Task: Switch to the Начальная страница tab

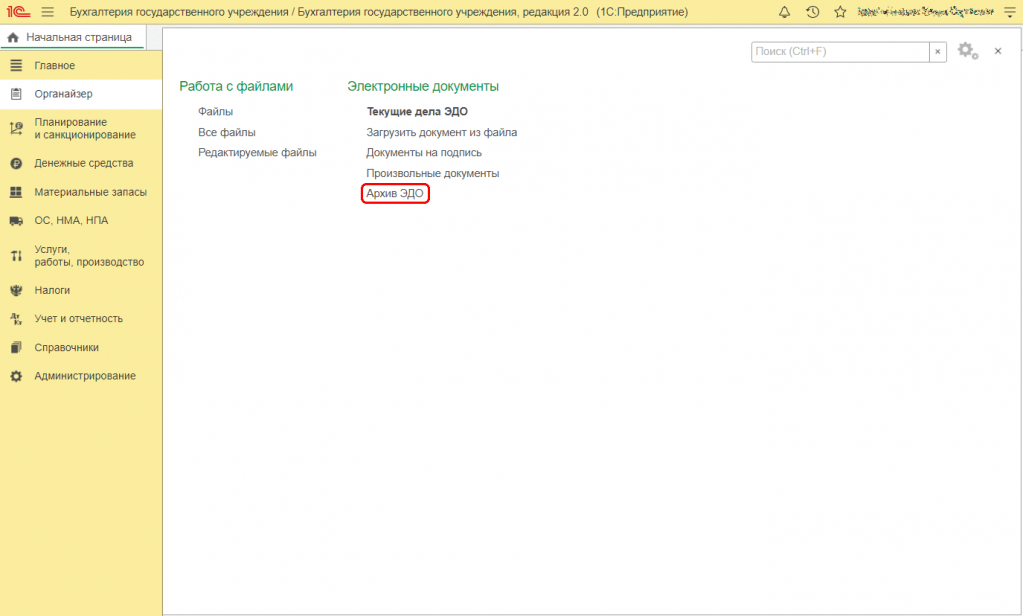Action: (72, 37)
